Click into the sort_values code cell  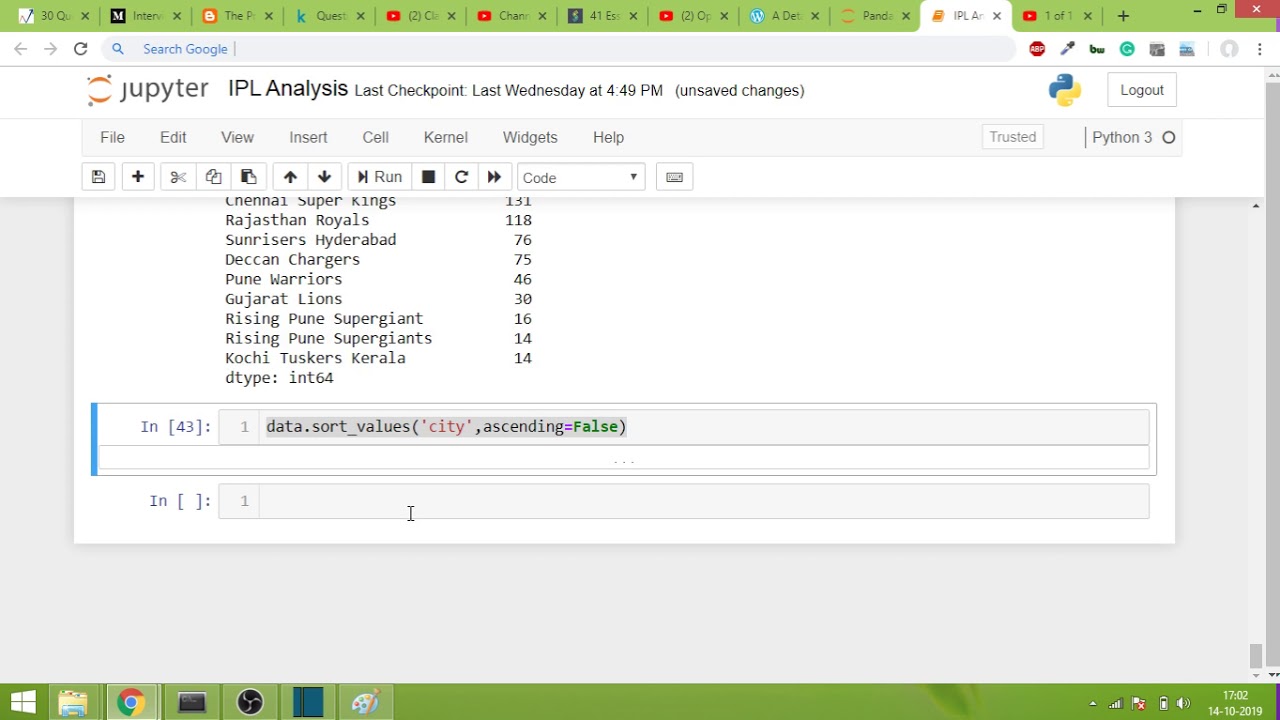pos(705,427)
